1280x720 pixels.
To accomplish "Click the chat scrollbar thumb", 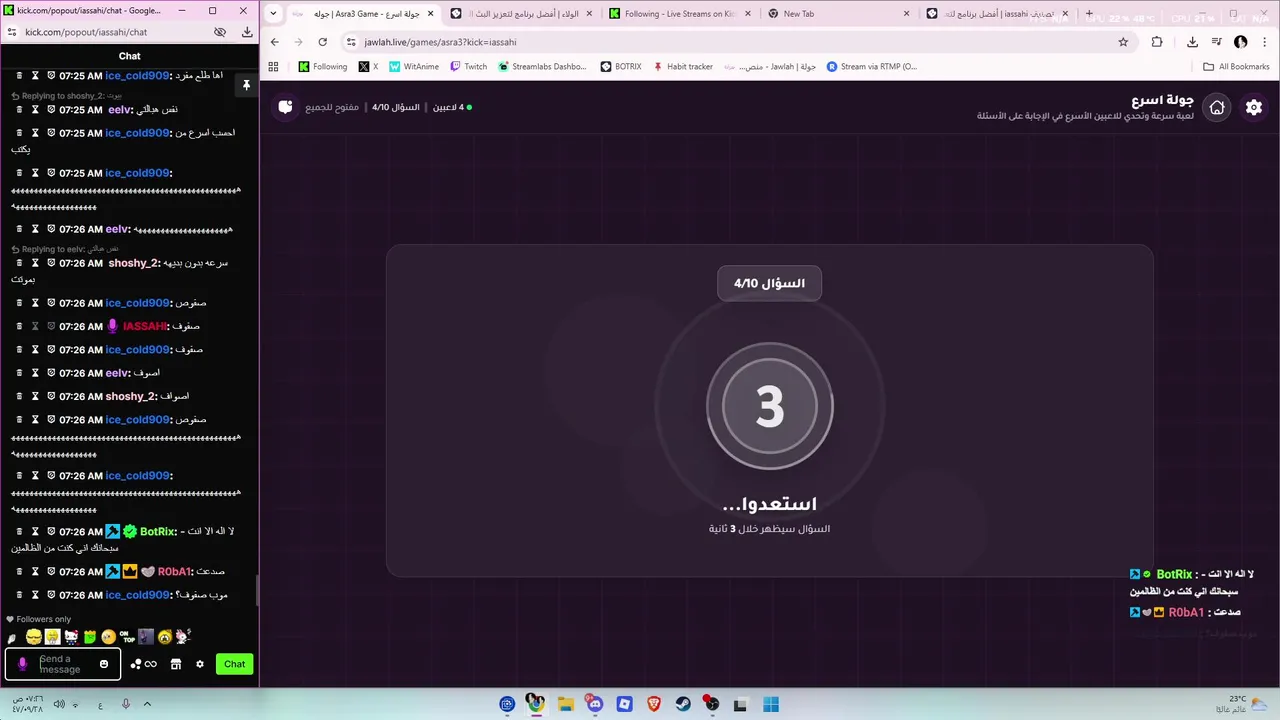I will 257,591.
